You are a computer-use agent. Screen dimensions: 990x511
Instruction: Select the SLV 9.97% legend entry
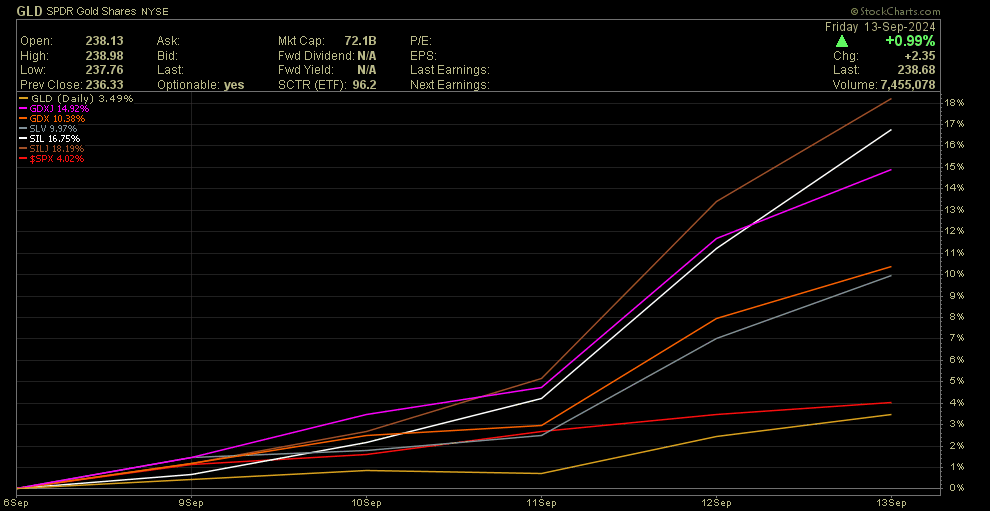pyautogui.click(x=49, y=129)
